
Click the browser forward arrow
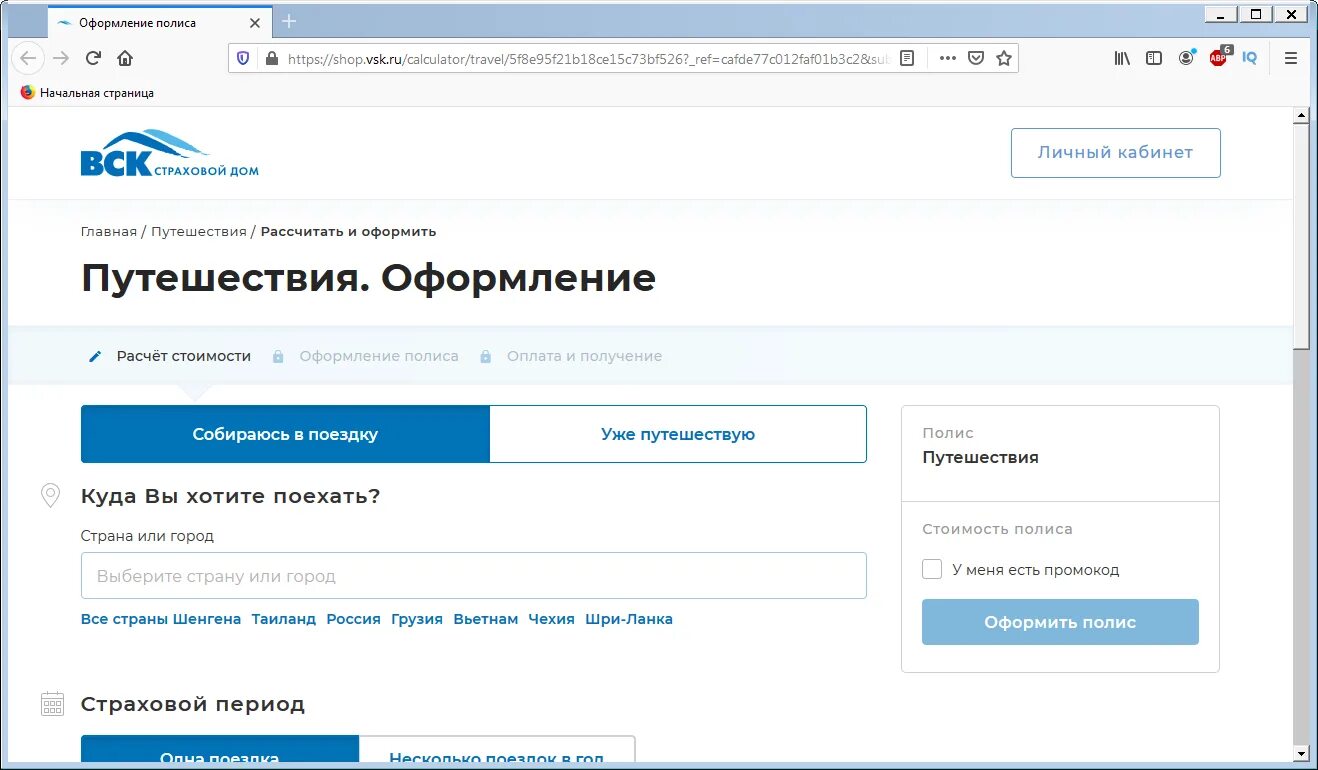click(61, 58)
